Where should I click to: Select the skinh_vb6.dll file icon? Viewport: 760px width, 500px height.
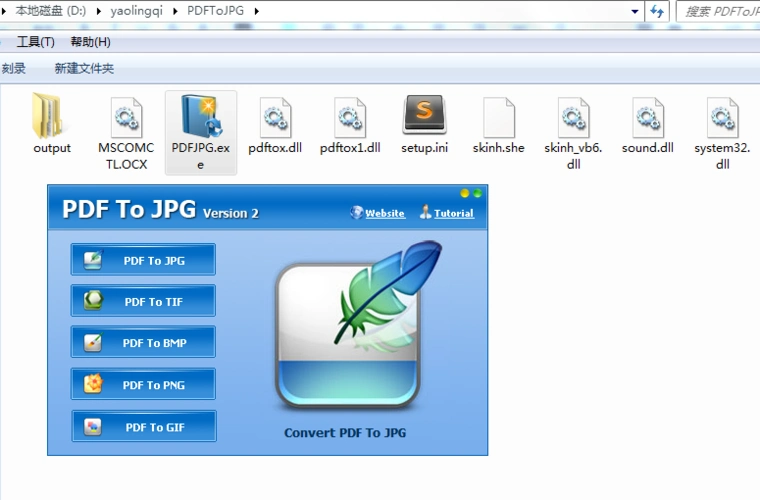pyautogui.click(x=573, y=117)
